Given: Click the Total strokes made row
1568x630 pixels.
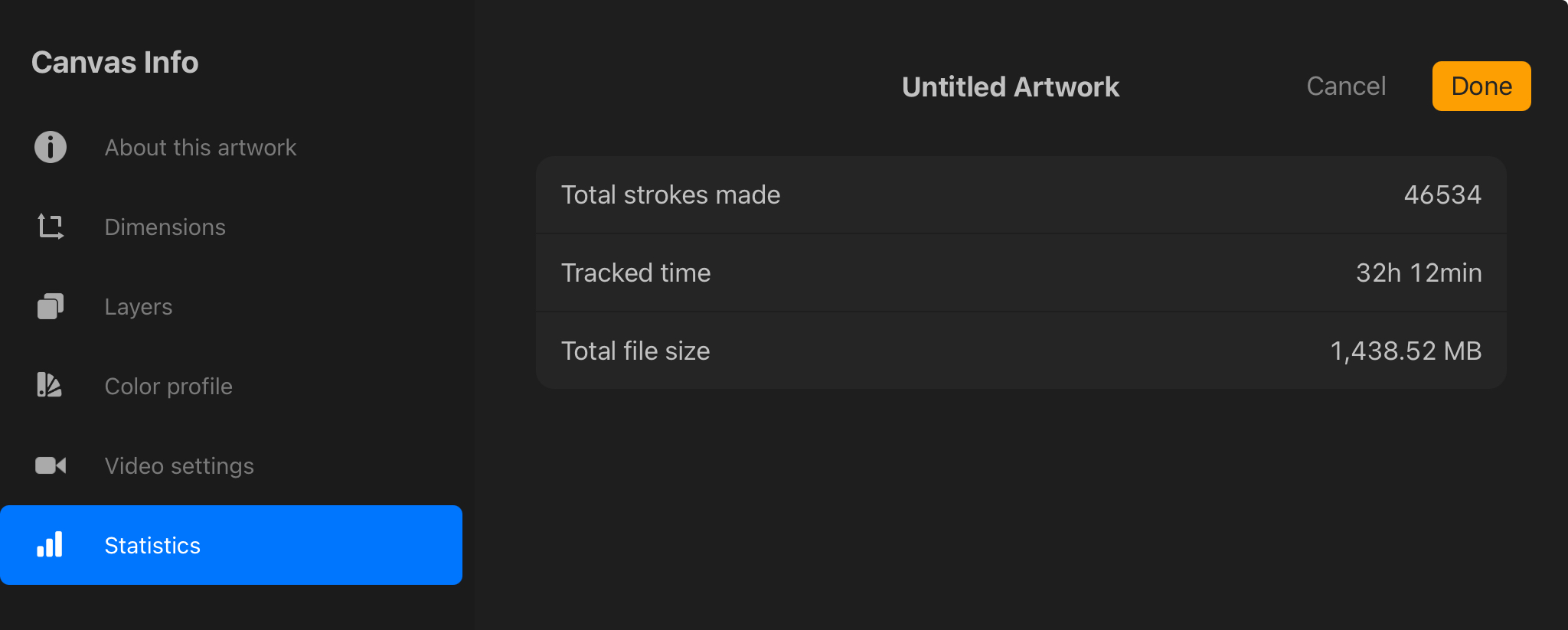Looking at the screenshot, I should pyautogui.click(x=1021, y=194).
